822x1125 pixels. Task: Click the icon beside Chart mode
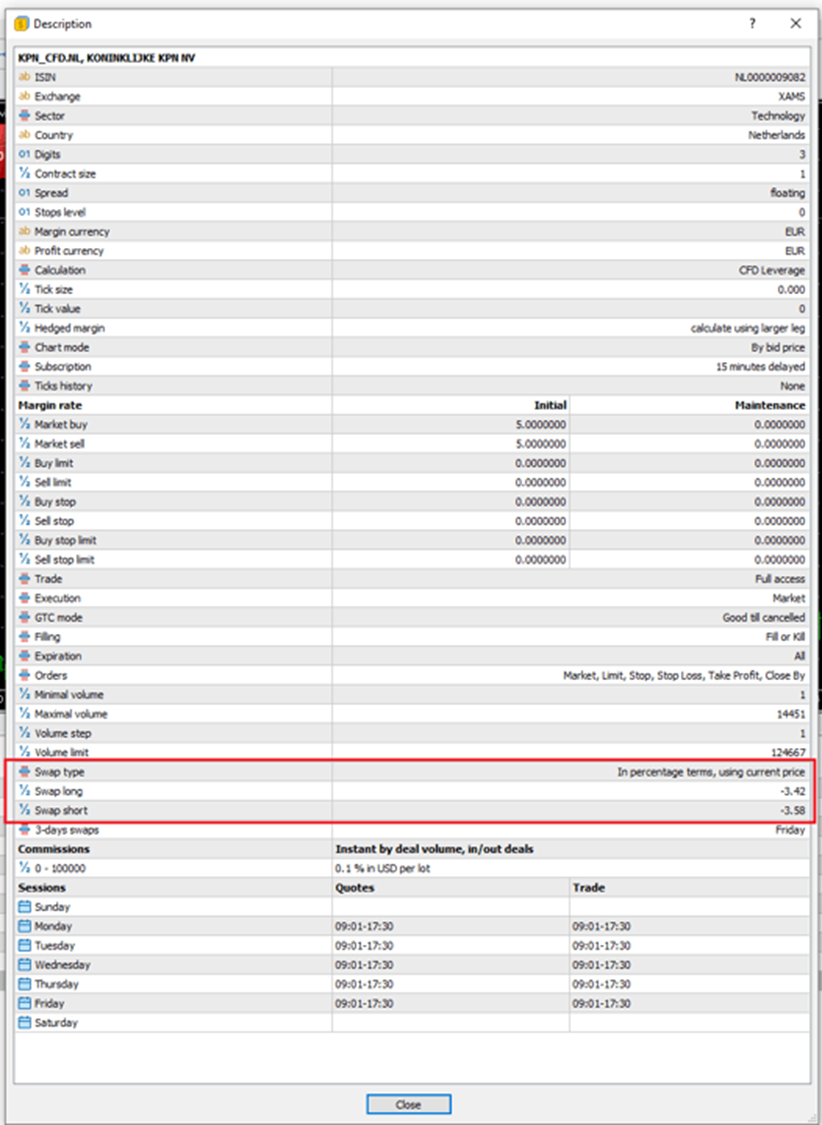click(22, 347)
